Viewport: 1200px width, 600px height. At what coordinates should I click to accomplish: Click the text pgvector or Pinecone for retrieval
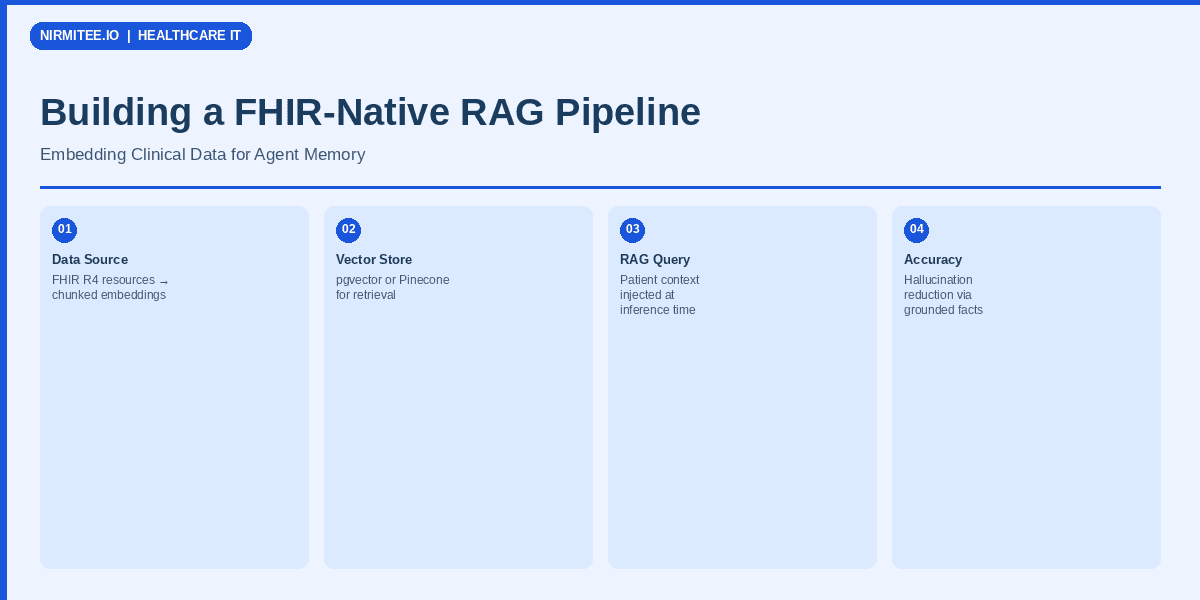pos(393,287)
